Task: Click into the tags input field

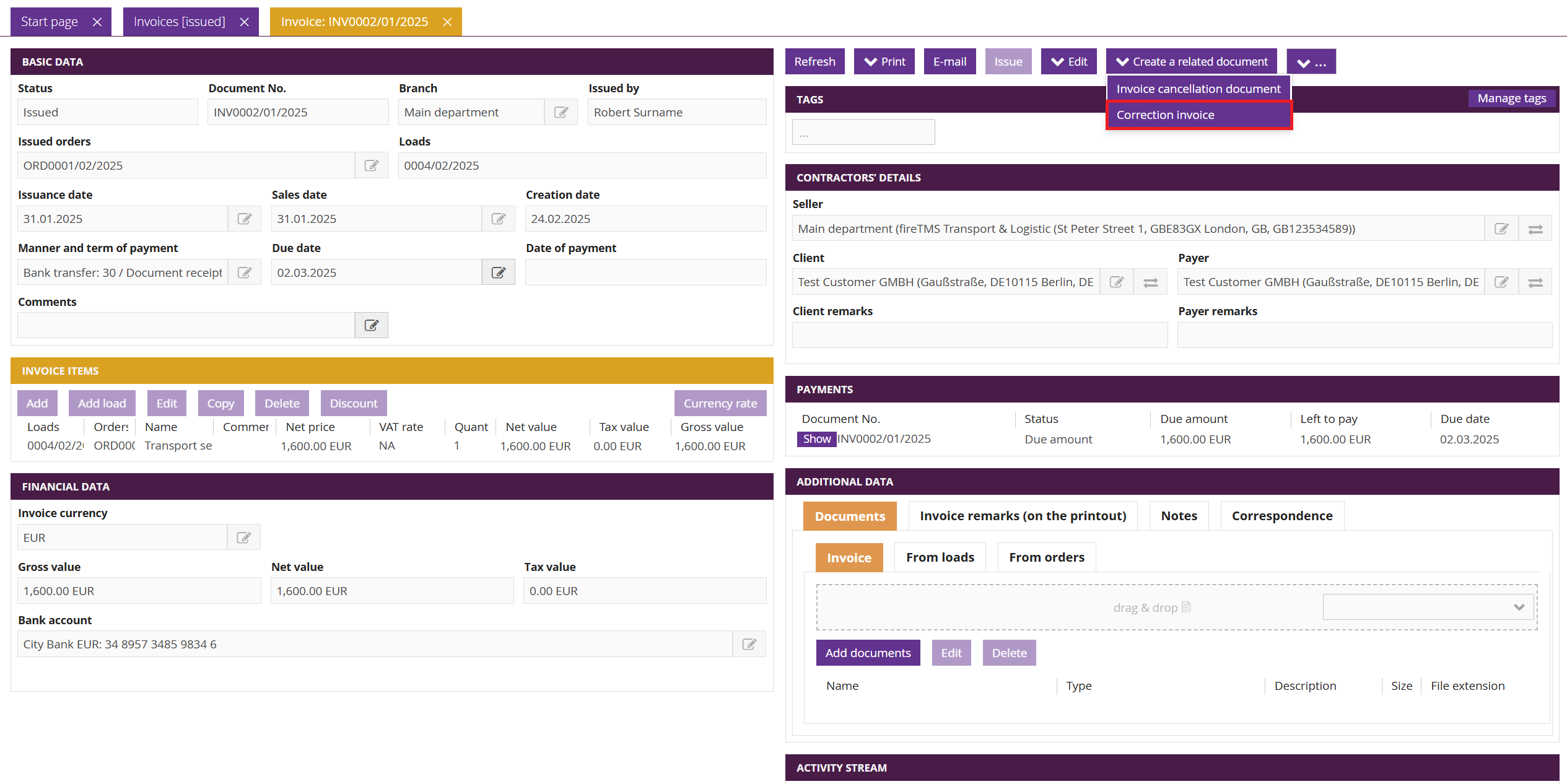Action: coord(863,133)
